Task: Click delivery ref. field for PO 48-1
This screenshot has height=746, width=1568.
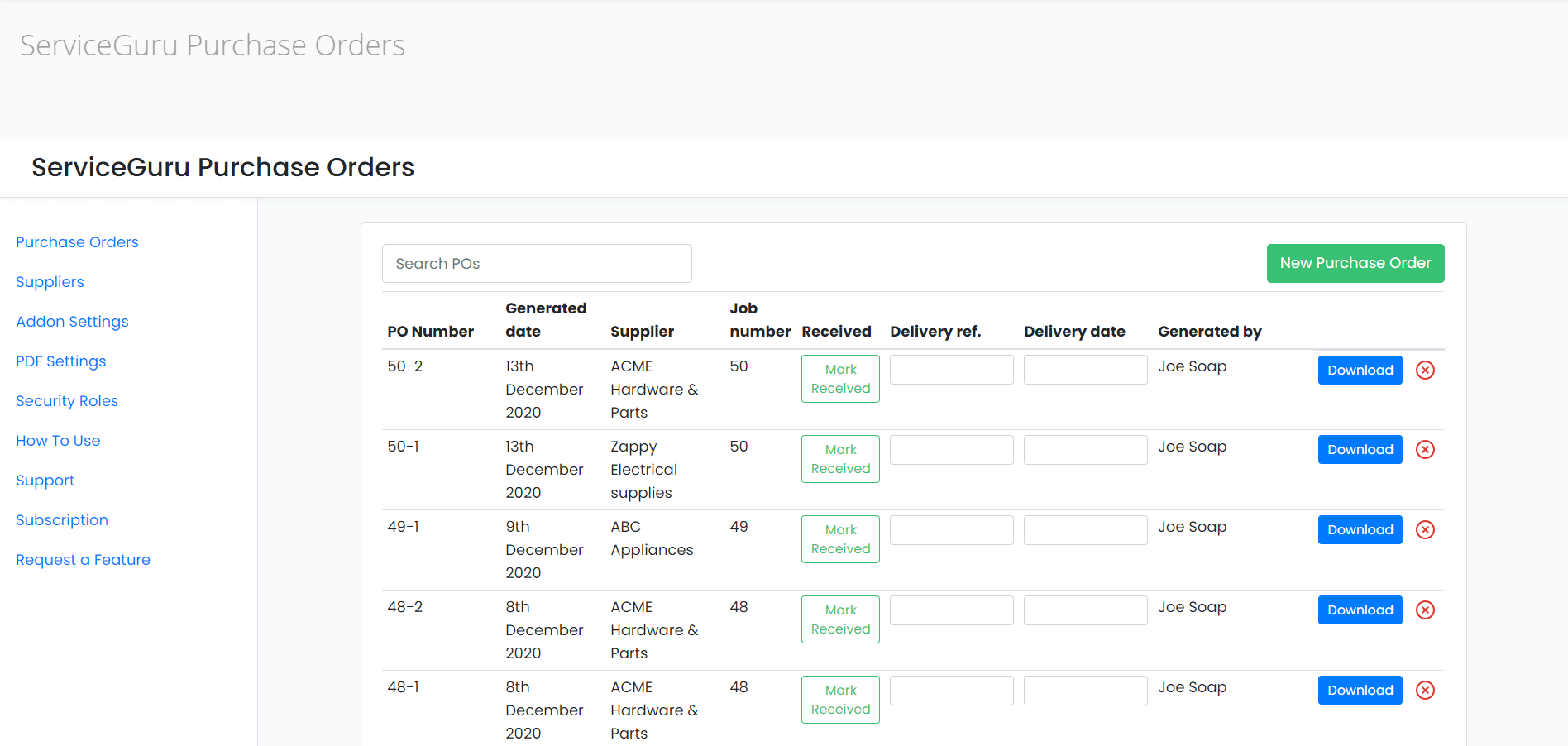Action: [952, 691]
